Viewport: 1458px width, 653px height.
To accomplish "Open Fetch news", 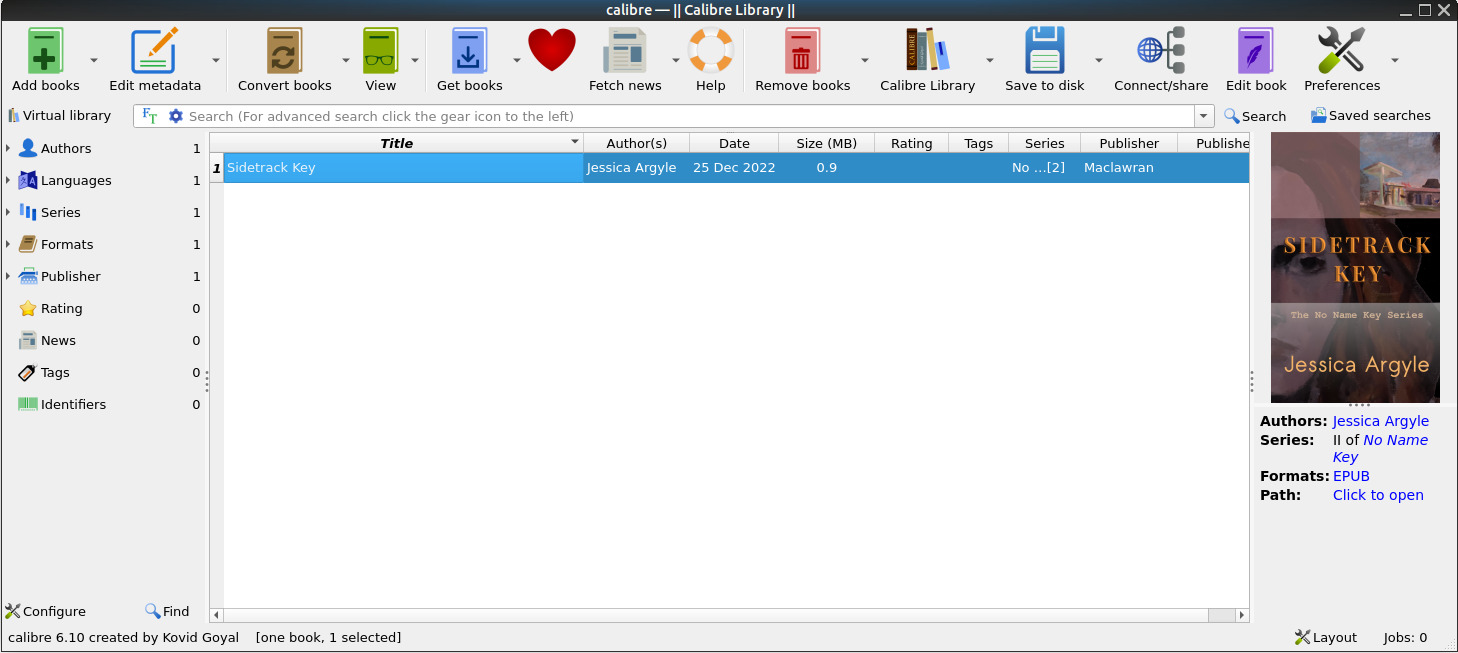I will (x=625, y=52).
